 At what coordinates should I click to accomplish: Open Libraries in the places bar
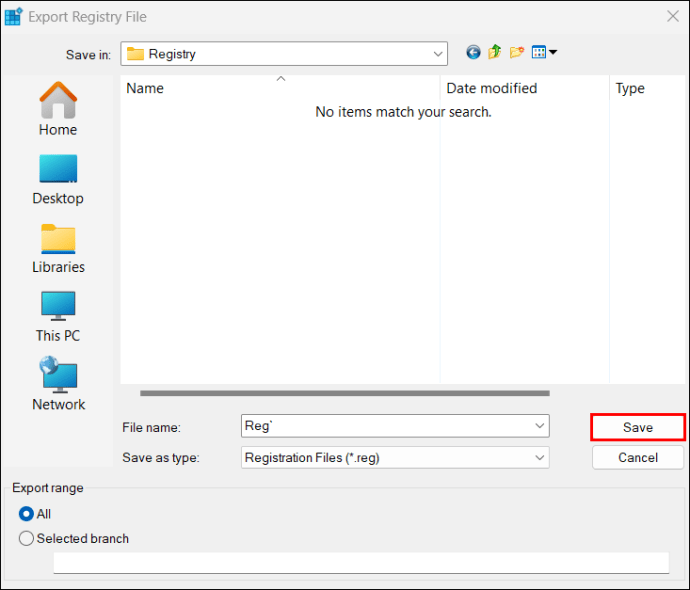[x=58, y=249]
